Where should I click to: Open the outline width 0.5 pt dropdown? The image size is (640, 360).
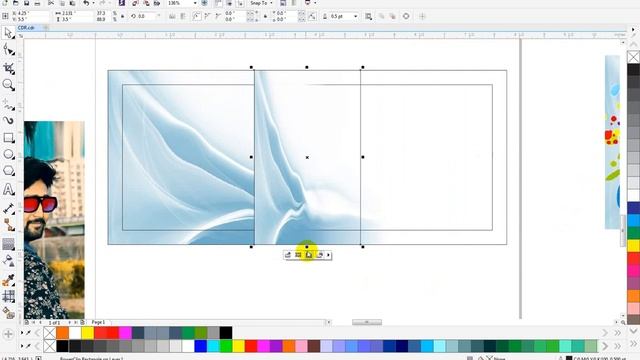click(356, 16)
